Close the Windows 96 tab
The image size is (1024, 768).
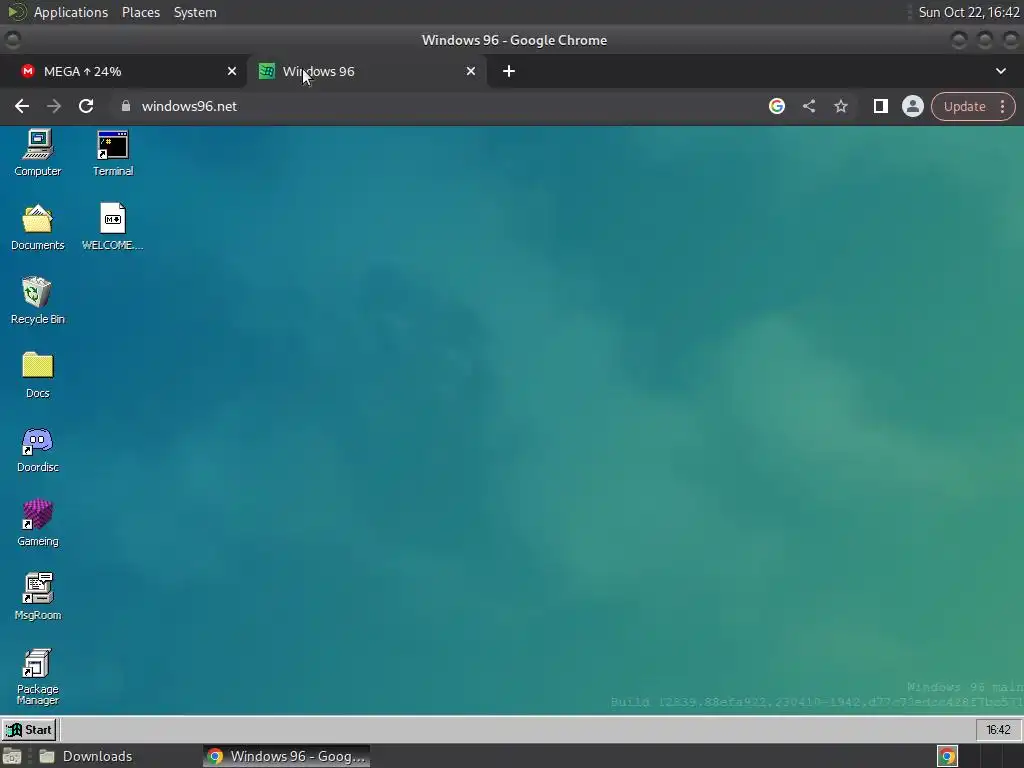tap(471, 71)
